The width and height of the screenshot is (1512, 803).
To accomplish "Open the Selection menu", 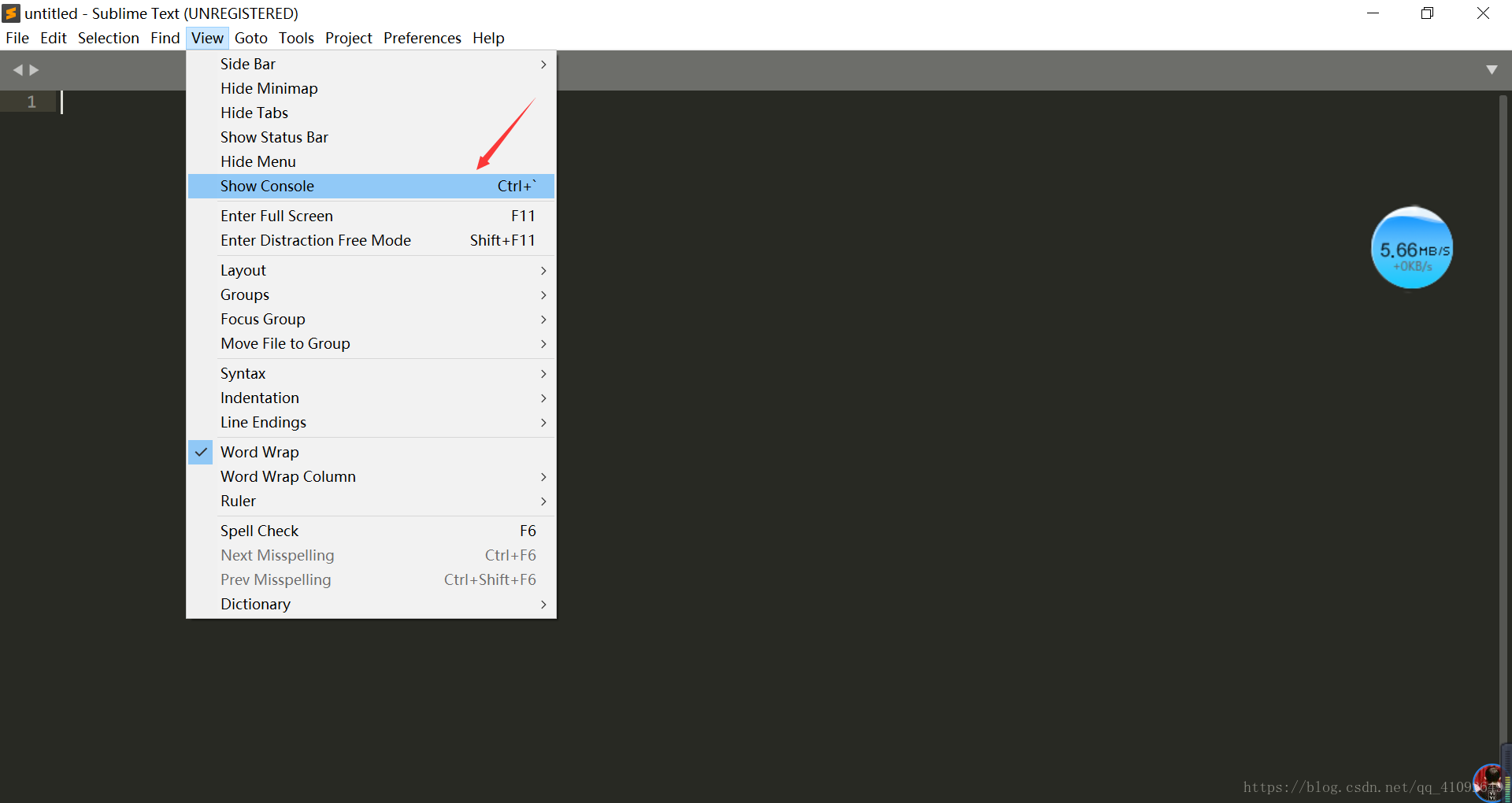I will pyautogui.click(x=109, y=38).
